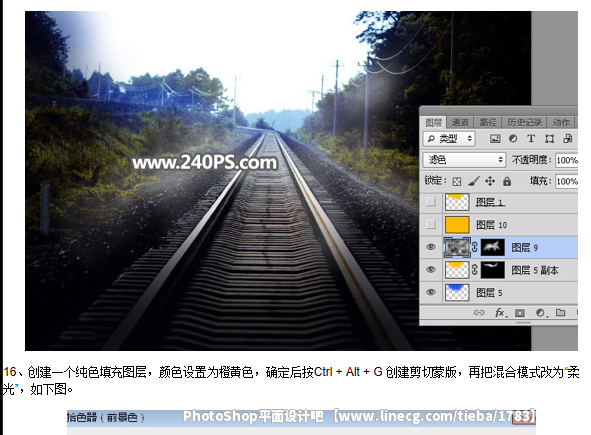Select the blue 图层 5 thumbnail
The height and width of the screenshot is (435, 591).
tap(457, 293)
